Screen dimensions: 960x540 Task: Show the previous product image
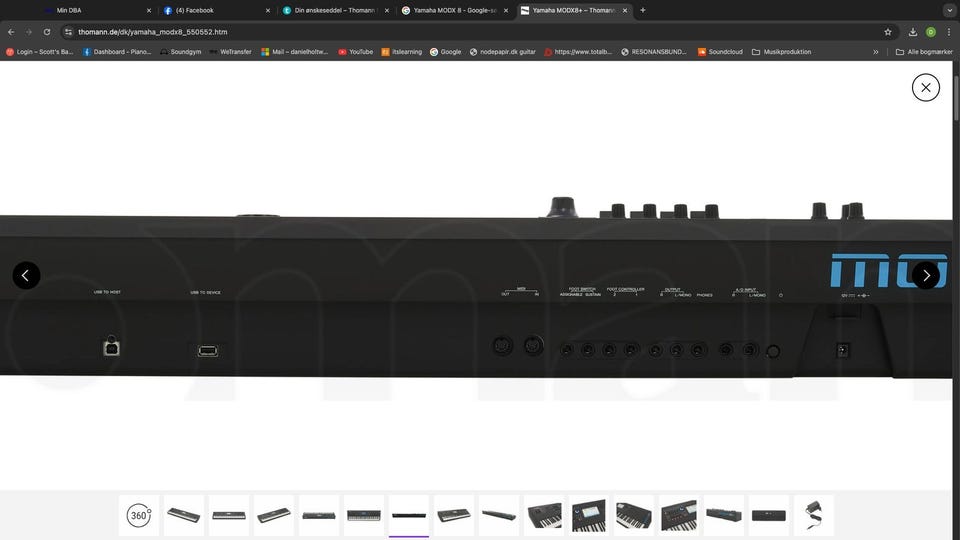[26, 276]
